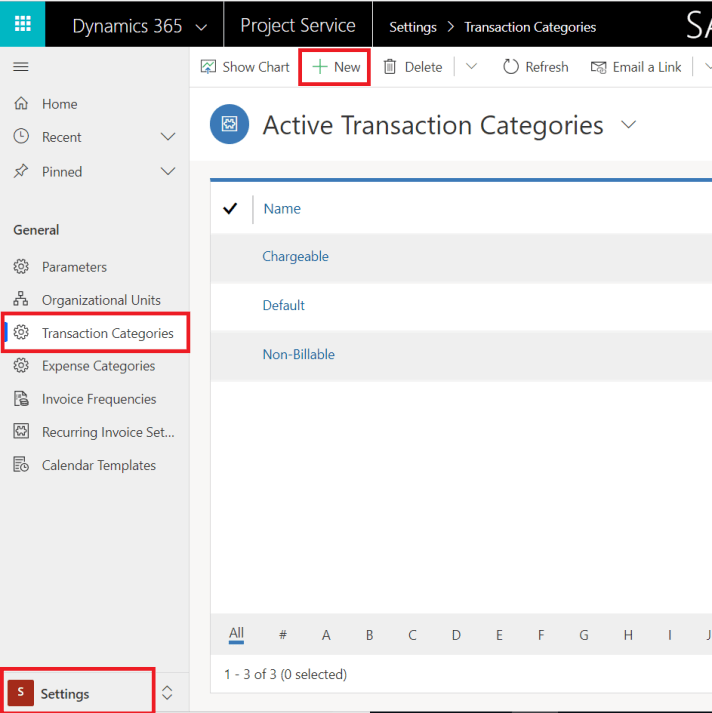
Task: Click Email a Link command
Action: (x=636, y=67)
